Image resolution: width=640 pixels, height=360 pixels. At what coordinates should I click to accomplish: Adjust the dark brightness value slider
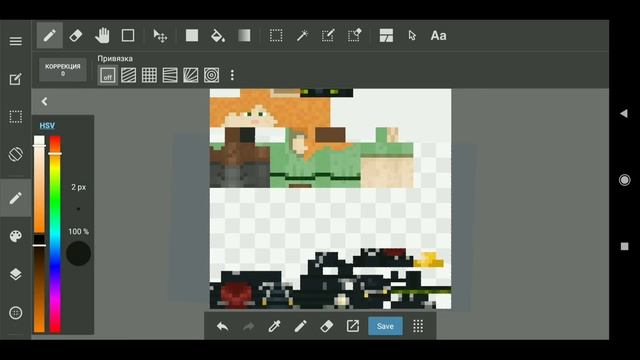(39, 284)
